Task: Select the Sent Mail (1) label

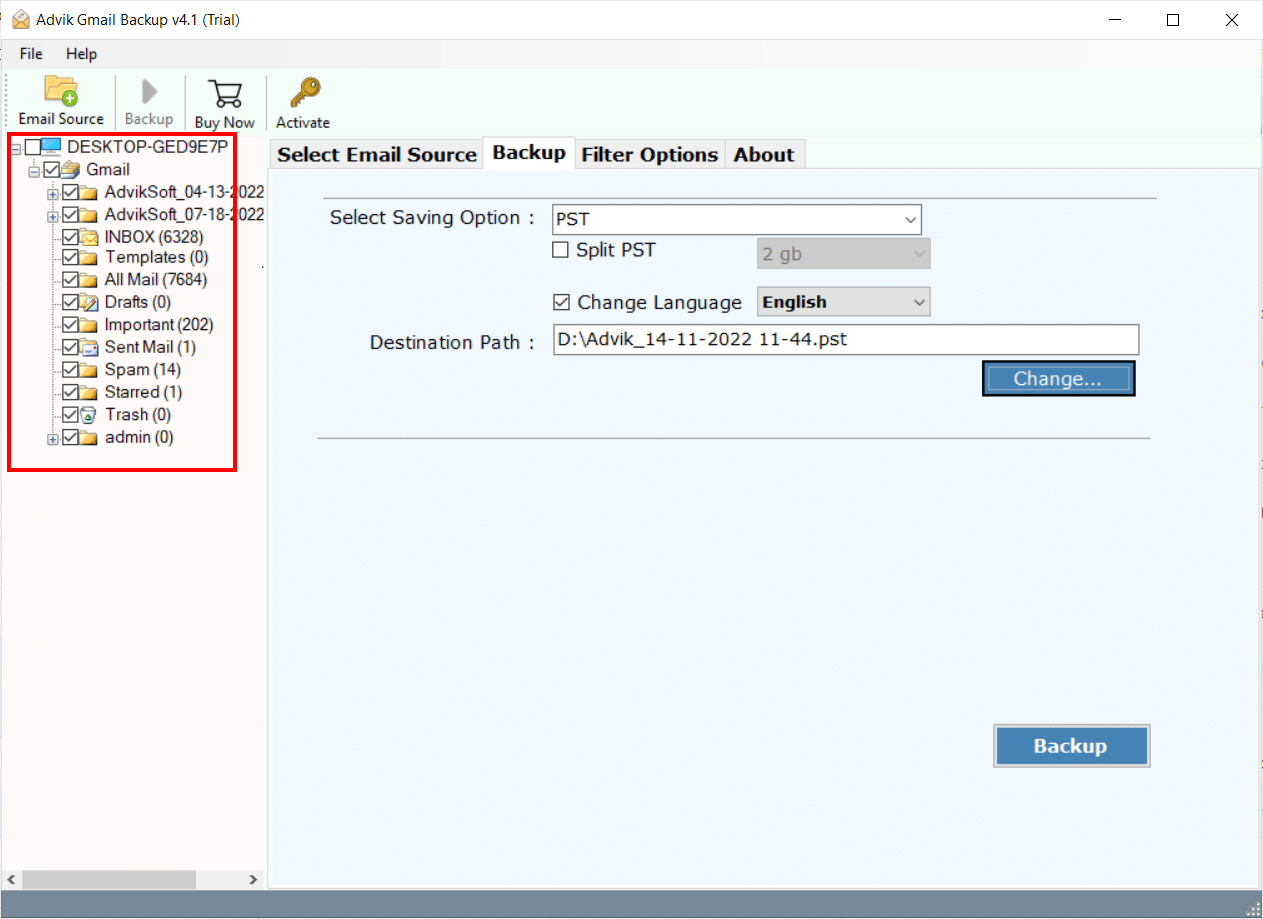Action: pos(150,347)
